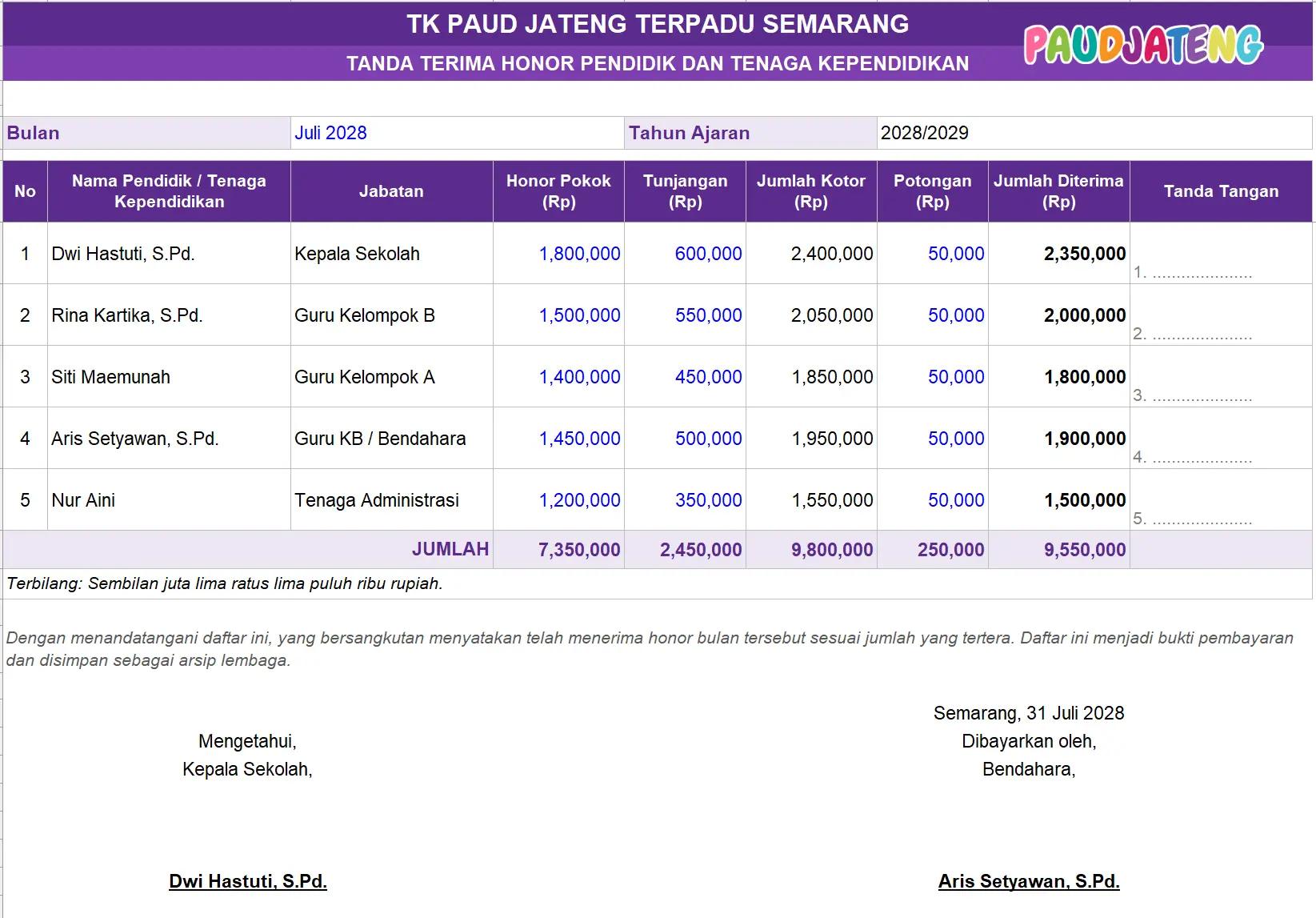Select total potongan 250,000
Screen dimensions: 1316x918
pyautogui.click(x=933, y=550)
